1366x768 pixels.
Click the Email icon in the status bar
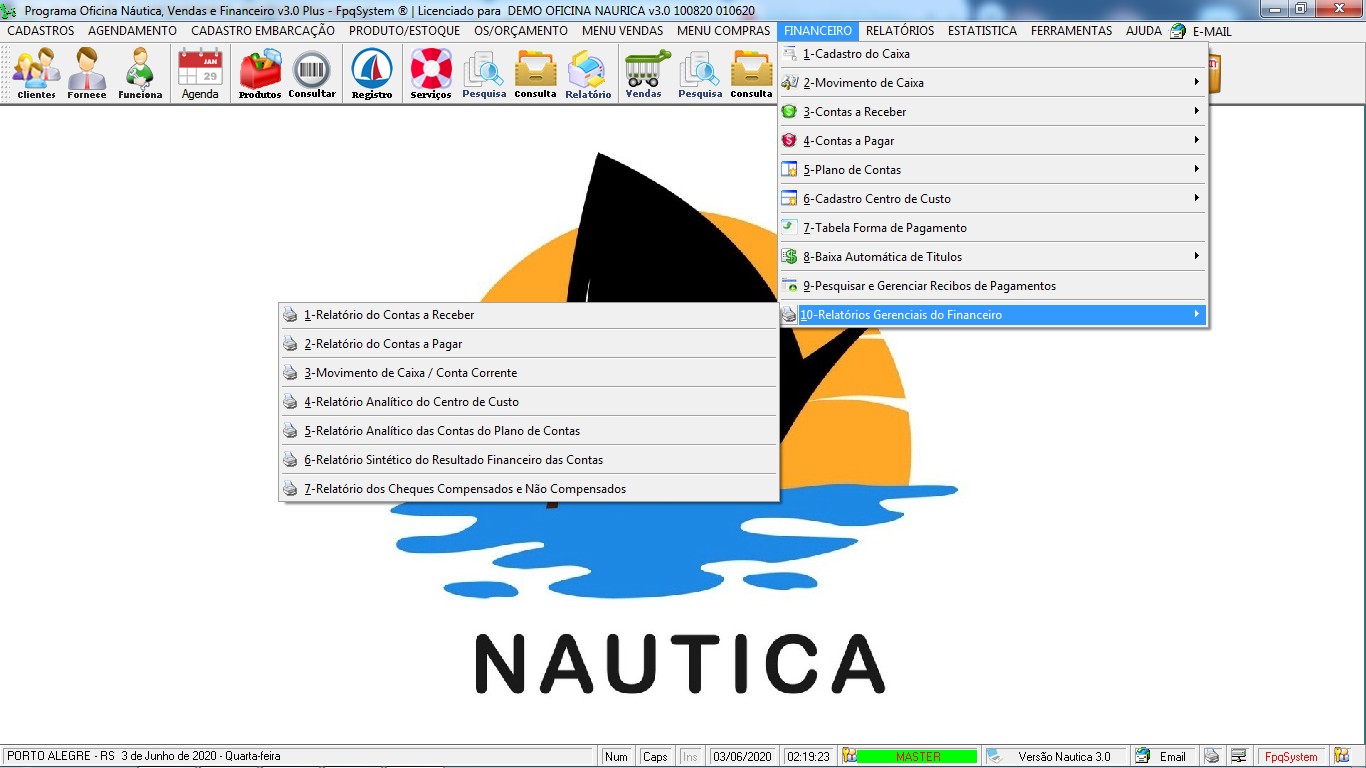[x=1142, y=756]
